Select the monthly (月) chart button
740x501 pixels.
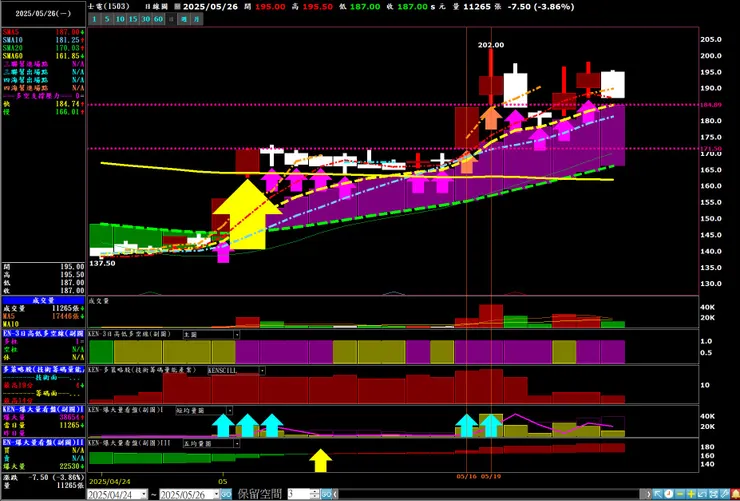click(197, 19)
